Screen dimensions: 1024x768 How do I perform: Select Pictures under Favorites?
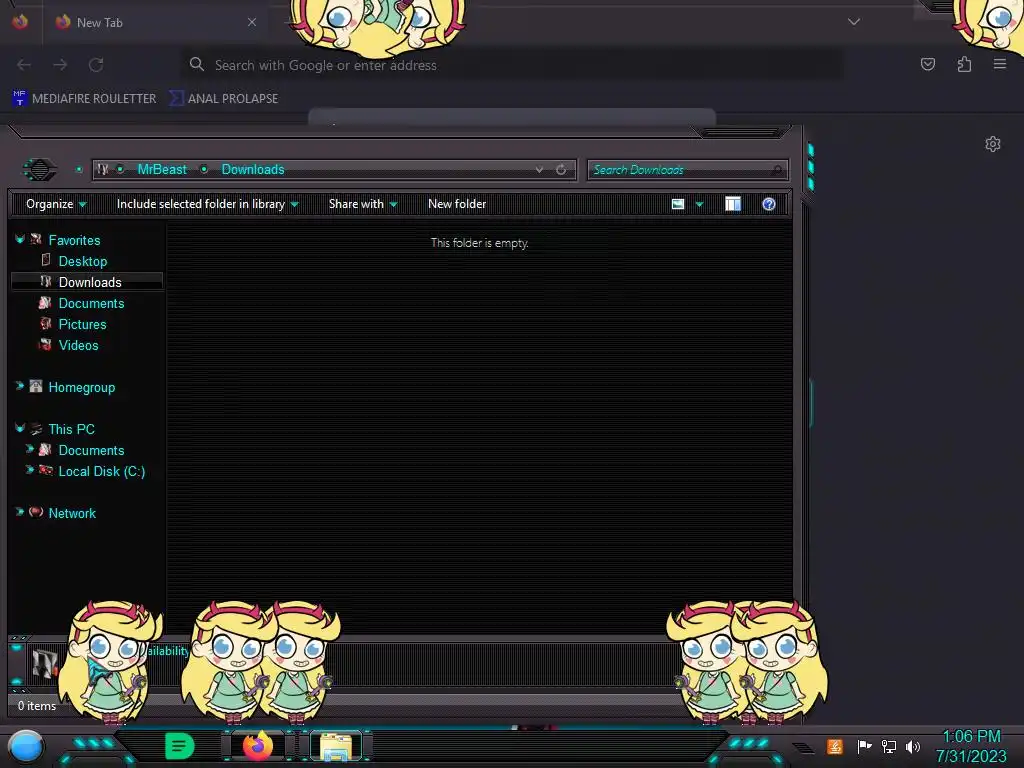coord(82,324)
